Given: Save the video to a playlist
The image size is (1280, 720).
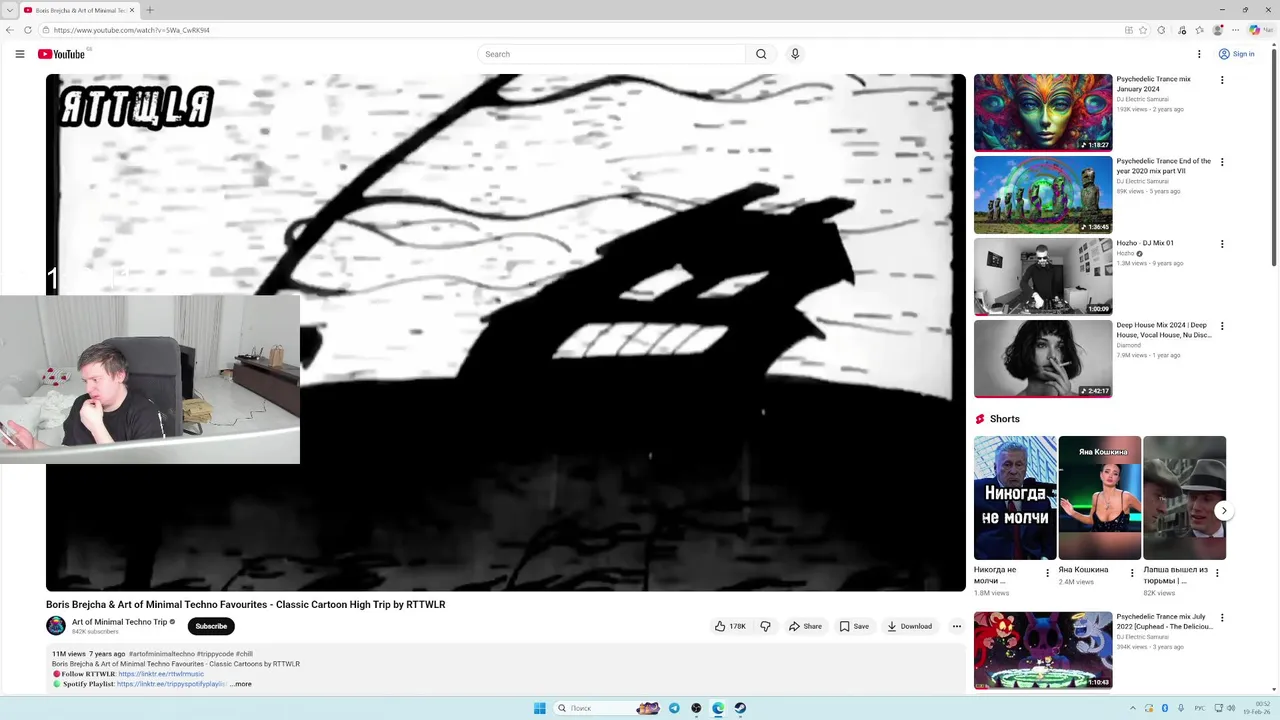Looking at the screenshot, I should pyautogui.click(x=854, y=626).
